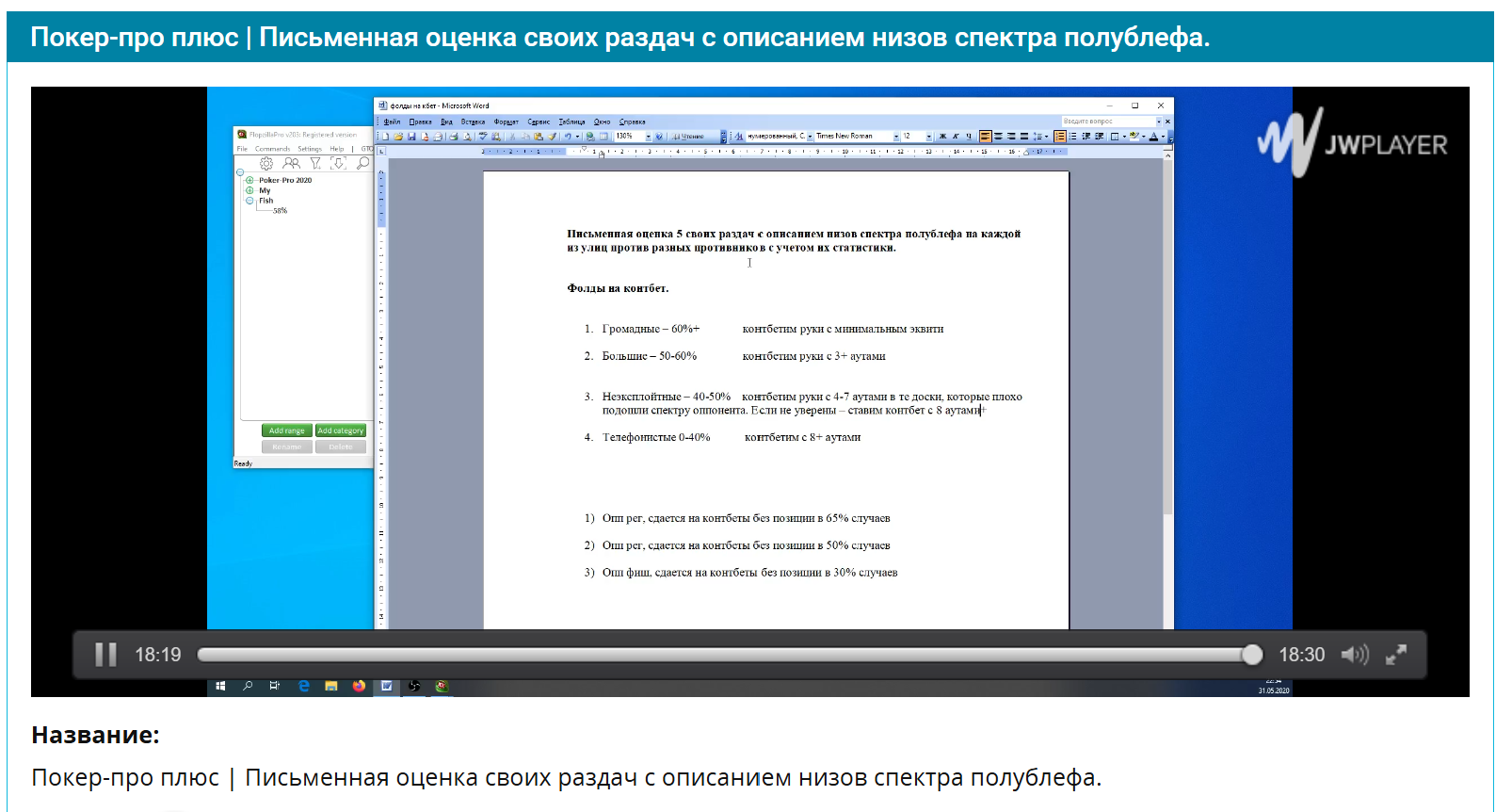Open Flopzilla Settings menu
Viewport: 1512px width, 812px height.
click(x=310, y=149)
